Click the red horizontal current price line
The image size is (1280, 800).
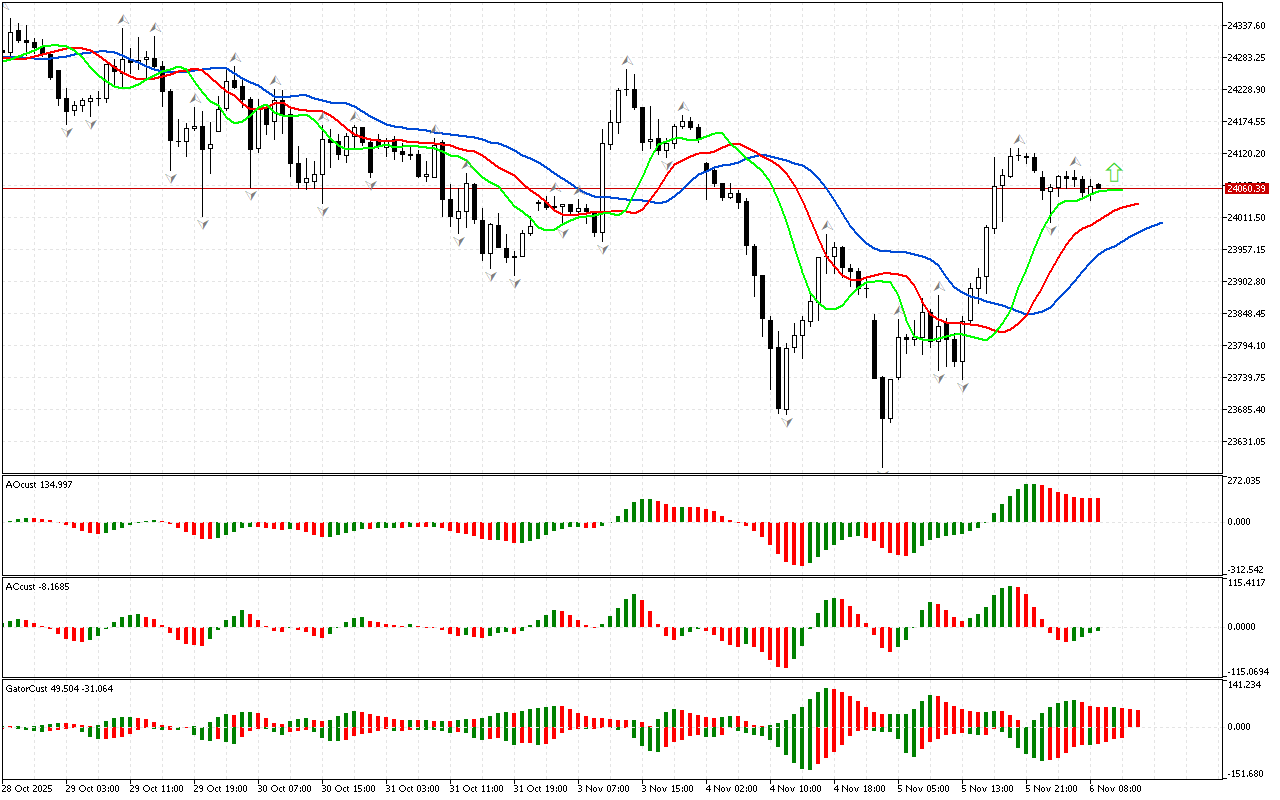point(400,188)
